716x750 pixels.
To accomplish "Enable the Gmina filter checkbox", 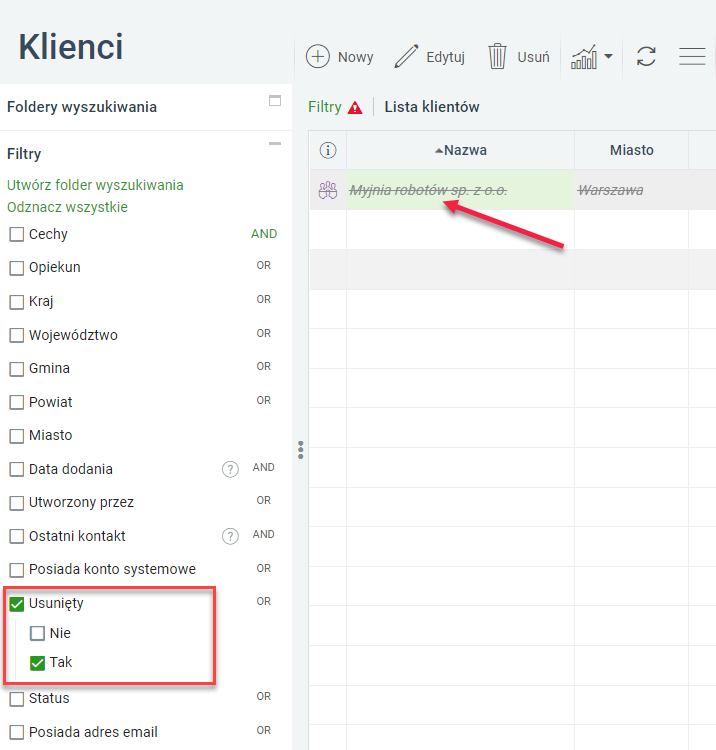I will (x=17, y=369).
